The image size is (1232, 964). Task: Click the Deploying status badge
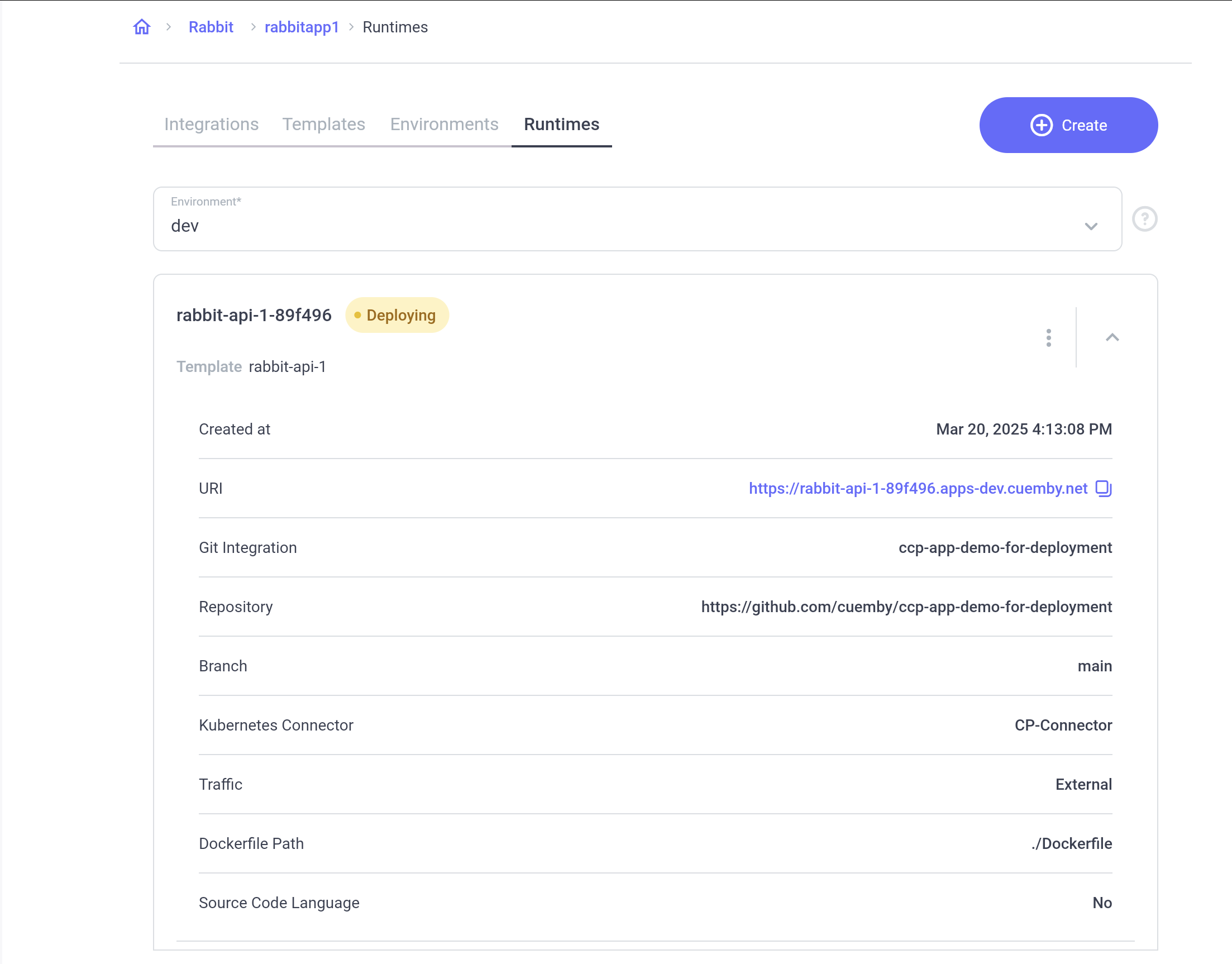(x=397, y=315)
